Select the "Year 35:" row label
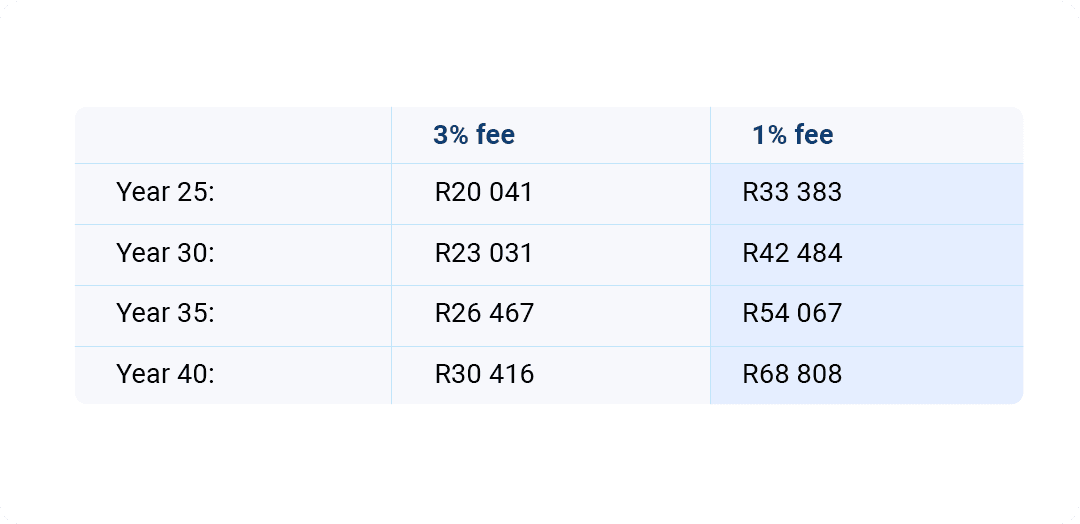 coord(166,313)
